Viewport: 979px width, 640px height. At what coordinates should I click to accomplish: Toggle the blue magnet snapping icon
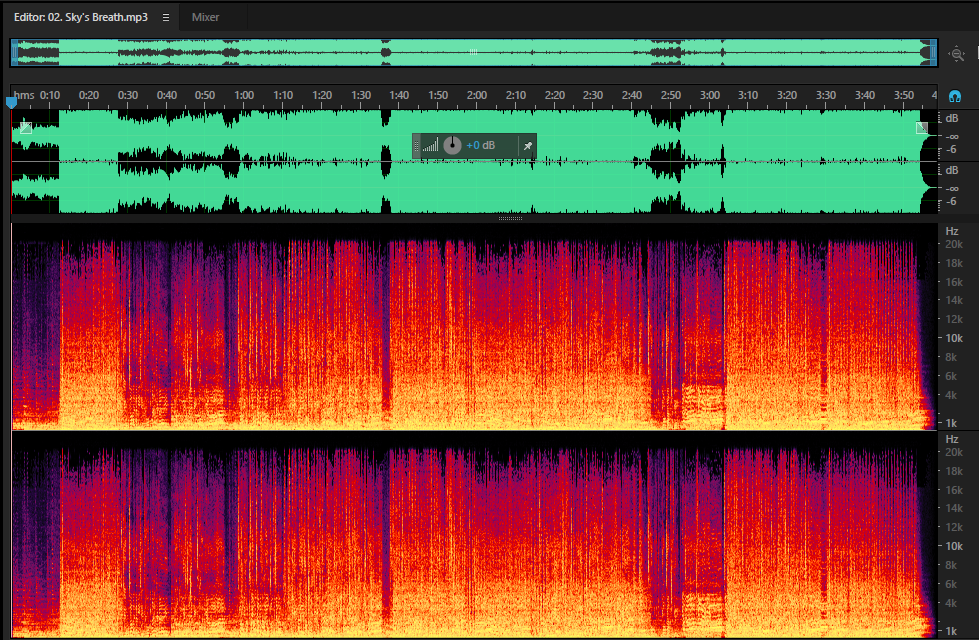(x=955, y=96)
